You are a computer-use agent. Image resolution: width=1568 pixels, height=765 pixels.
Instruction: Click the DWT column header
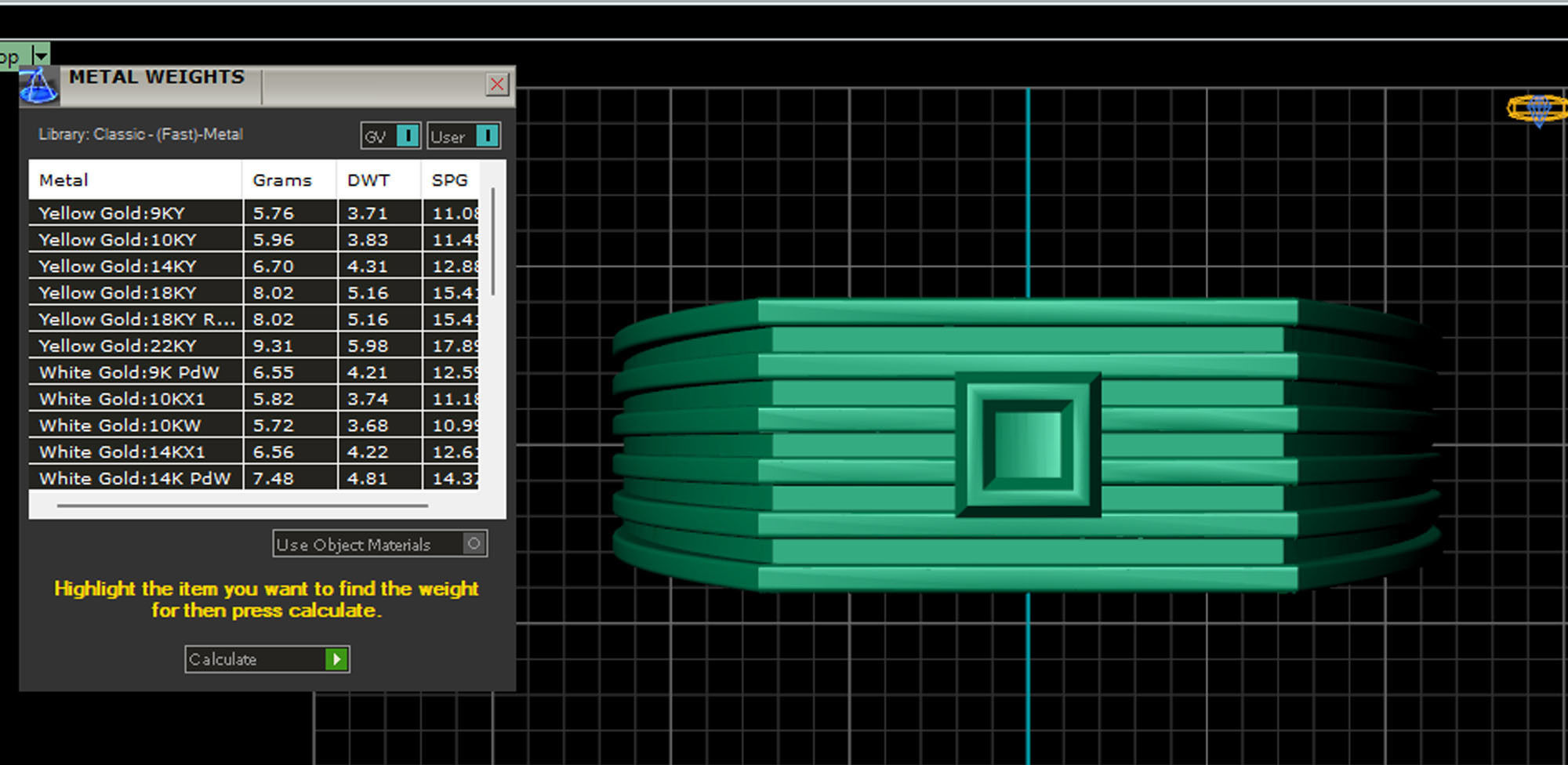pyautogui.click(x=379, y=180)
